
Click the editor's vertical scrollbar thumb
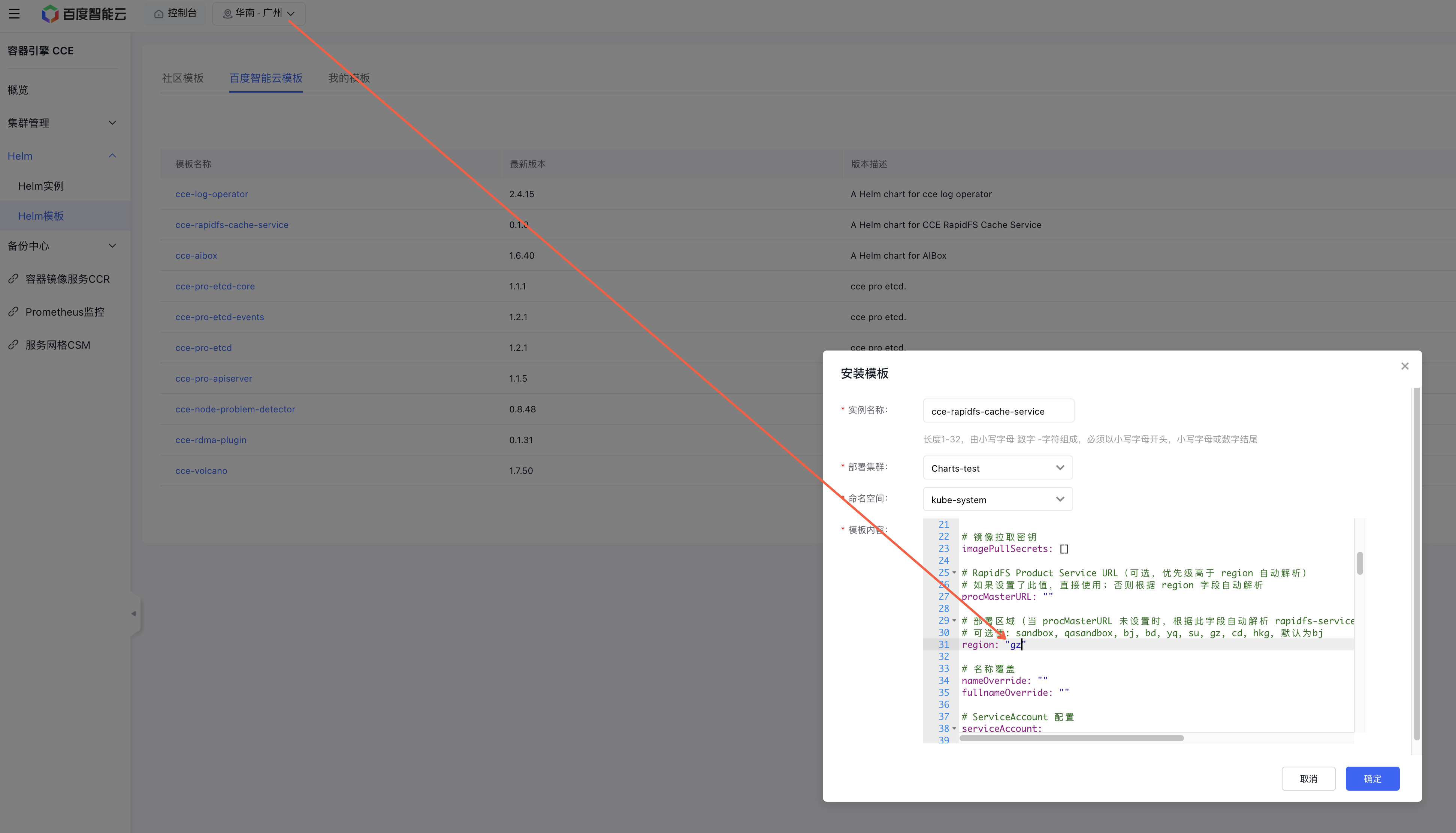coord(1359,563)
